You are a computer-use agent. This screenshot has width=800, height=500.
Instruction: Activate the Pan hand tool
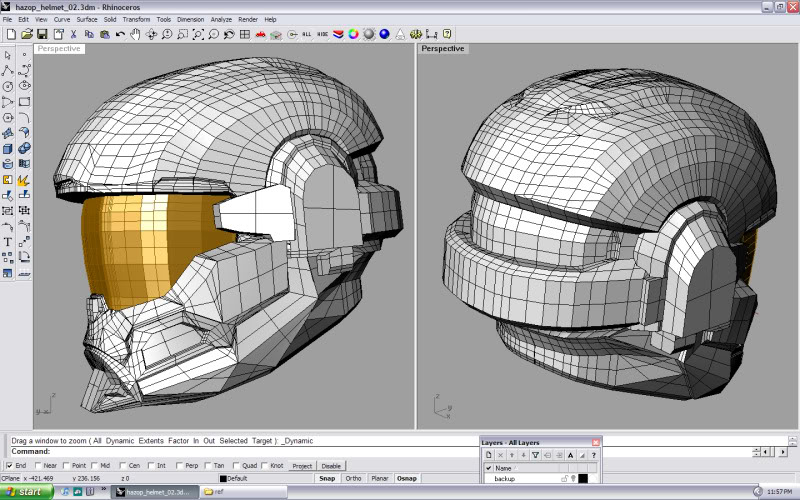tap(135, 34)
